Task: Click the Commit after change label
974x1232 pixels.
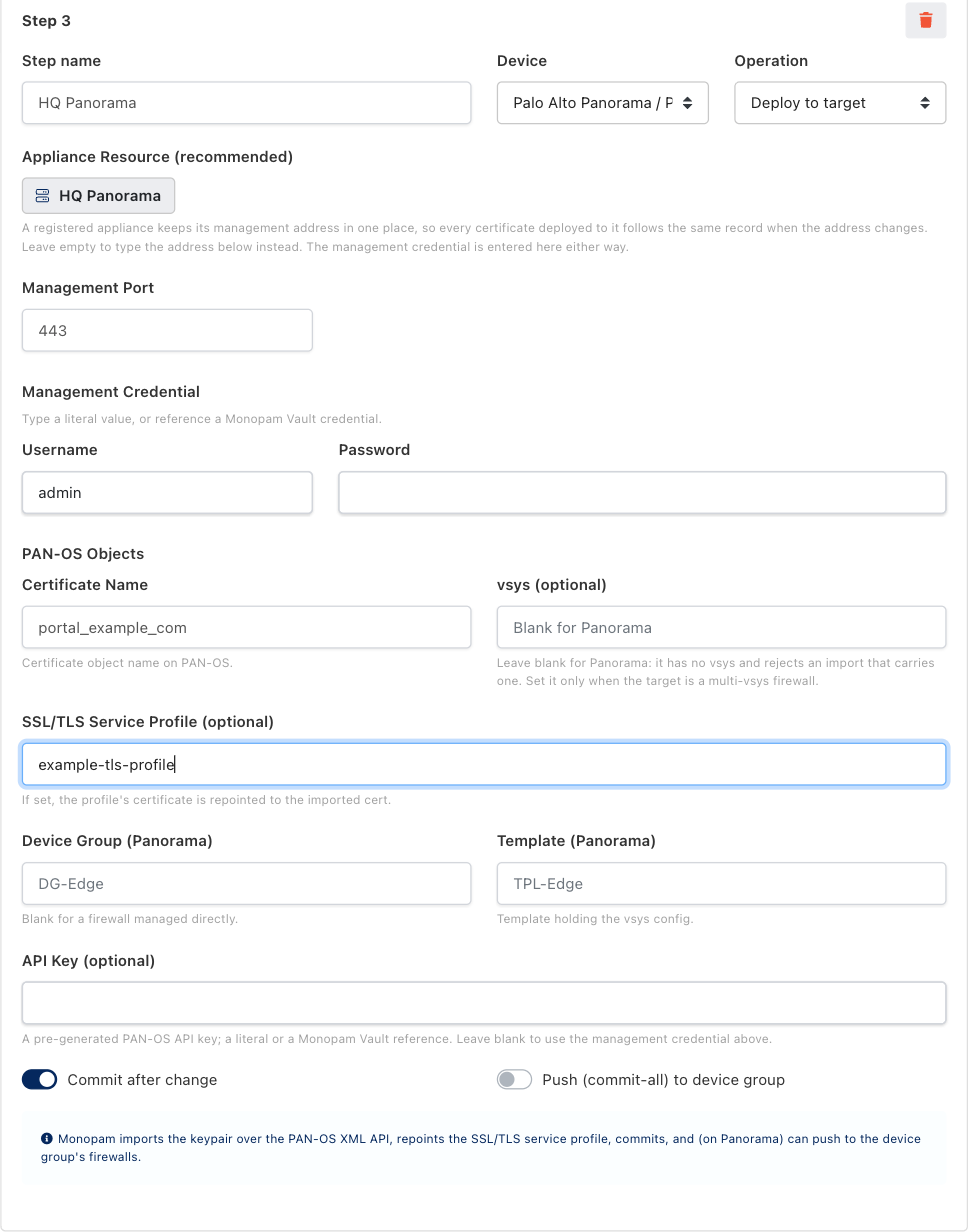Action: pyautogui.click(x=142, y=1080)
